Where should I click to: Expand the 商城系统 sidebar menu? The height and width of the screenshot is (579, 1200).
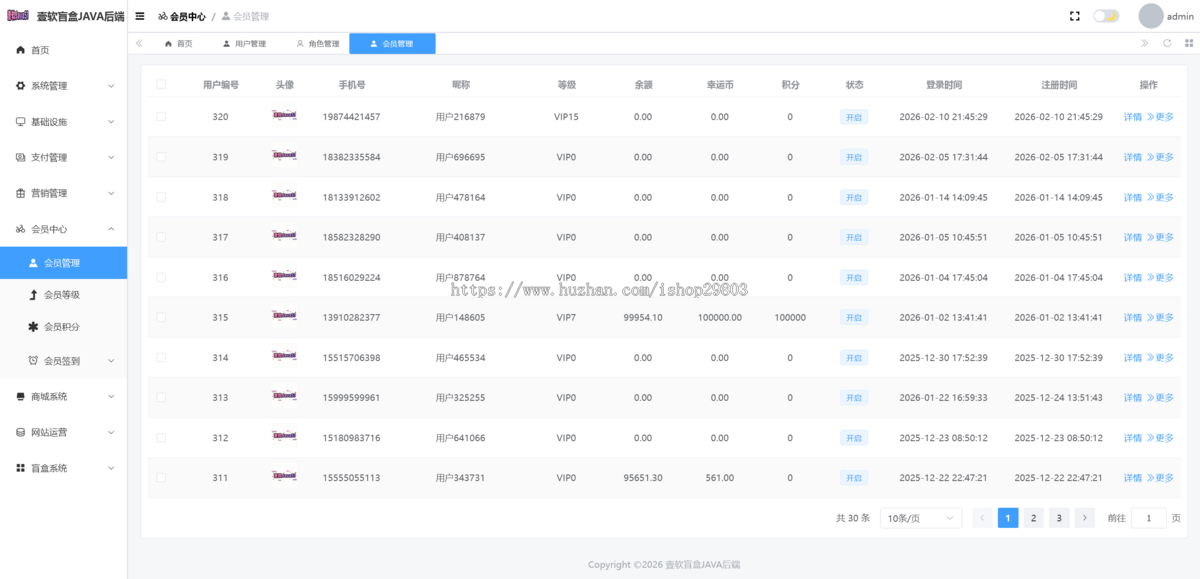pos(63,397)
